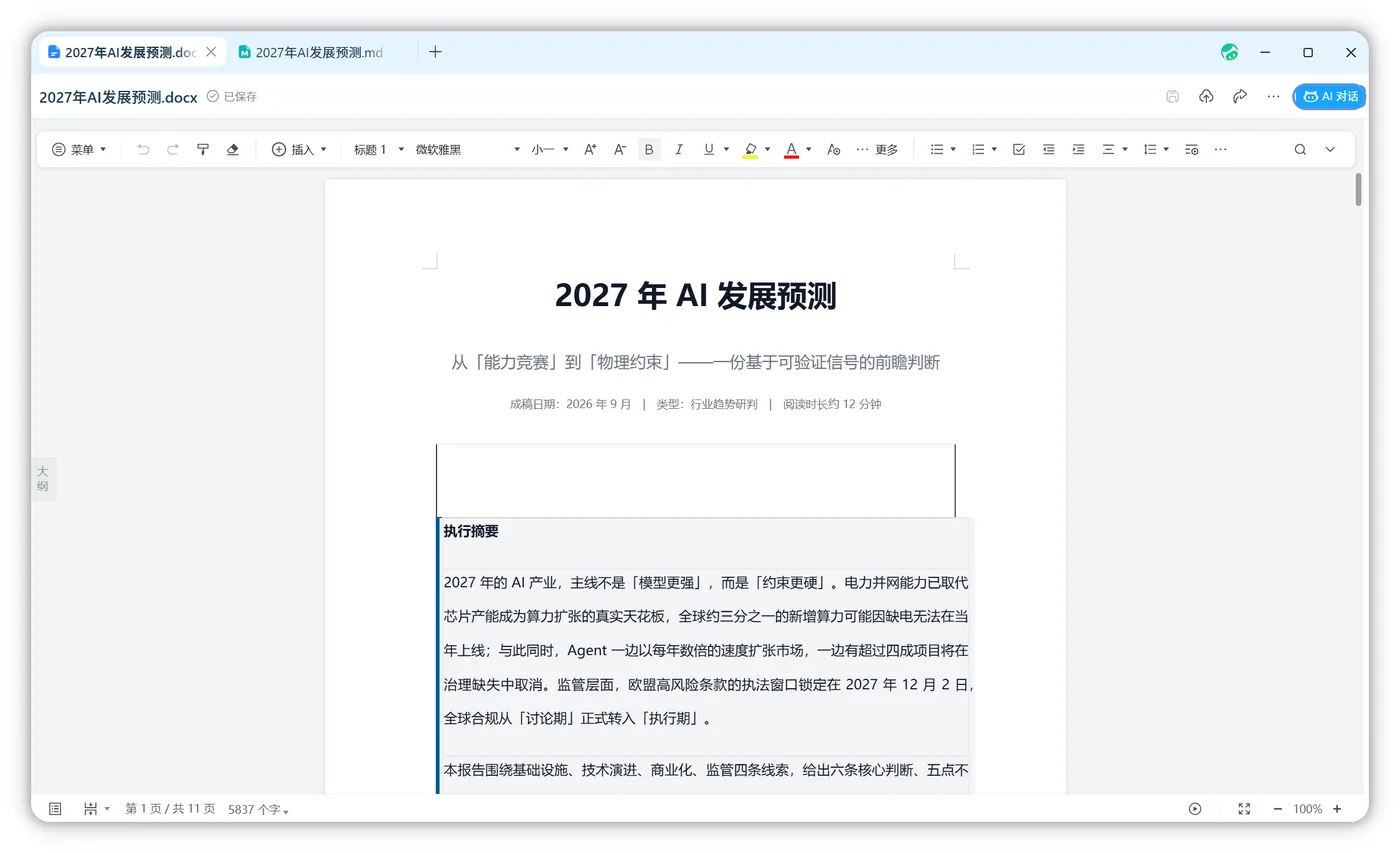Apply the red font color
This screenshot has height=853, width=1400.
(791, 149)
